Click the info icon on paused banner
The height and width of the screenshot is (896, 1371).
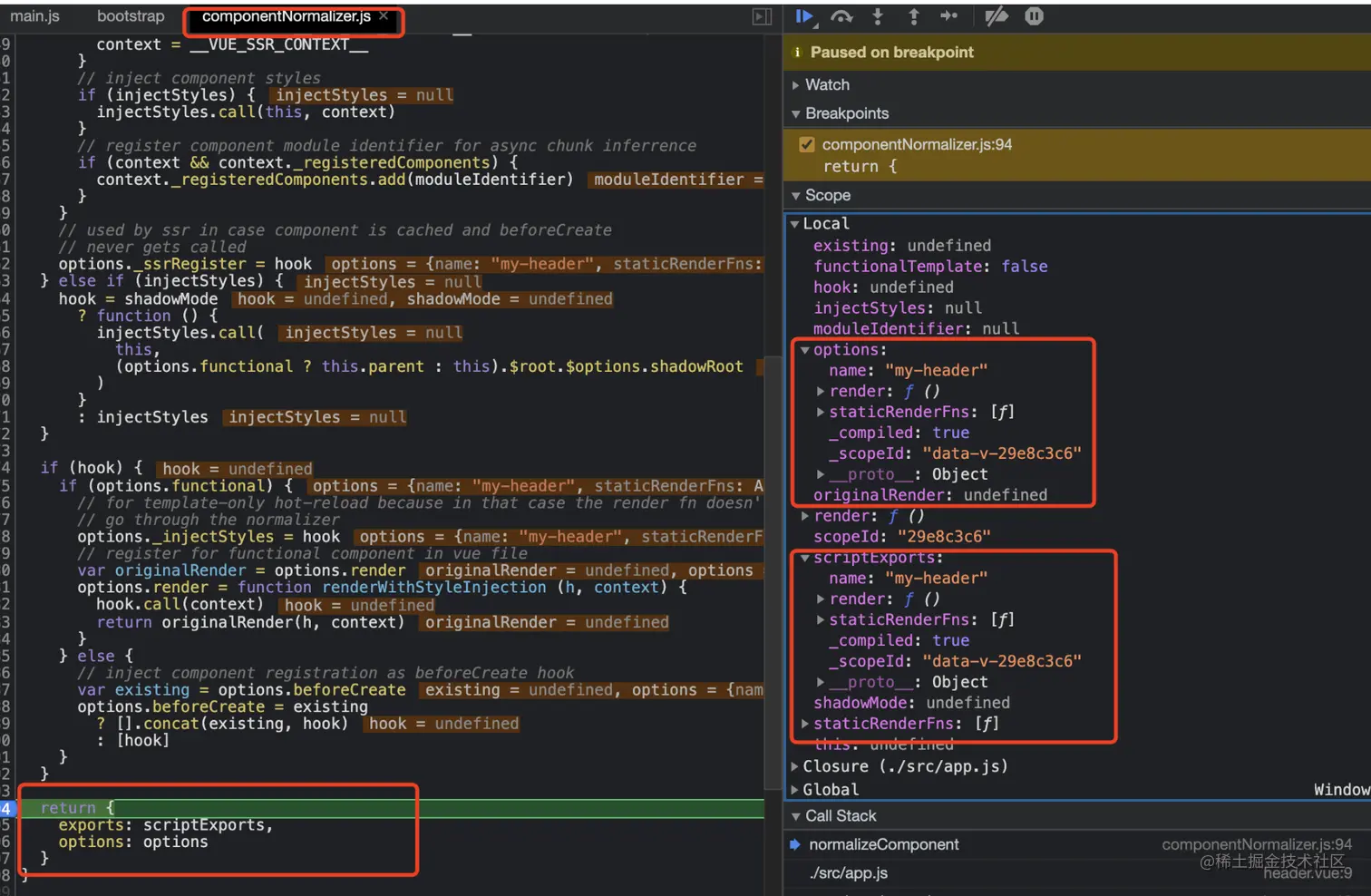tap(797, 53)
